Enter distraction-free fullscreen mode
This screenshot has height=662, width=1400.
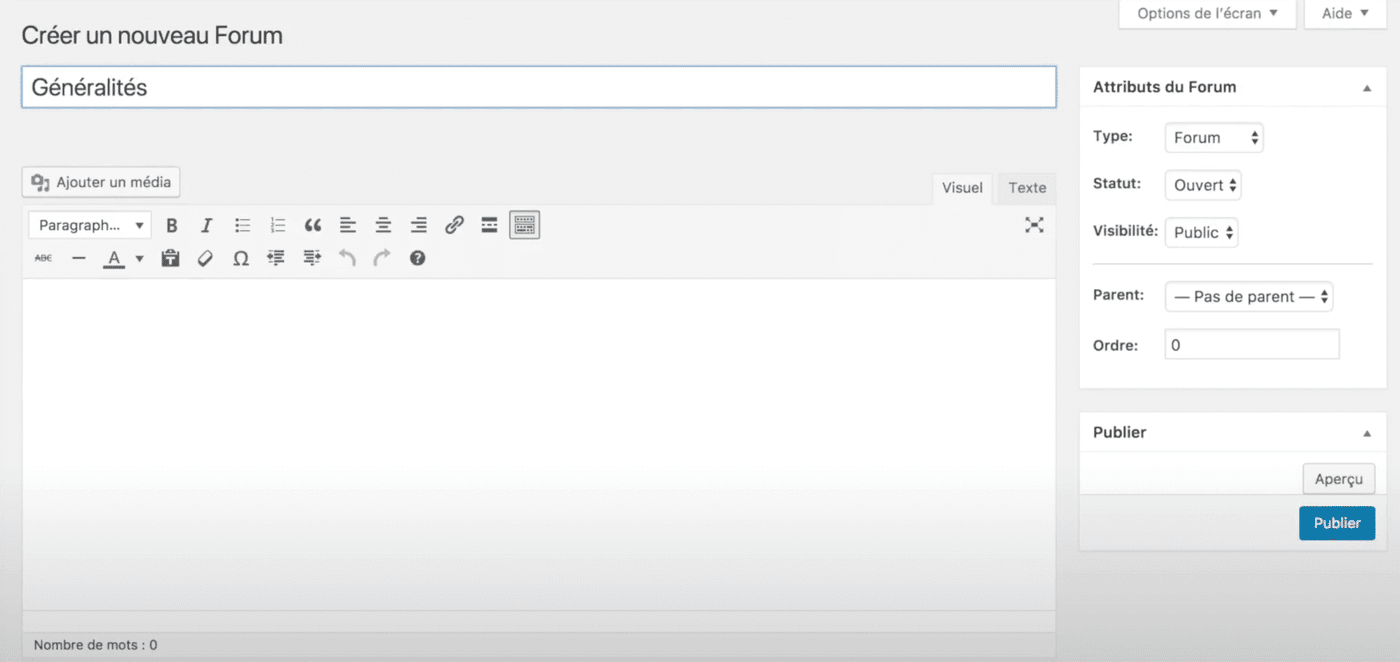click(1034, 225)
